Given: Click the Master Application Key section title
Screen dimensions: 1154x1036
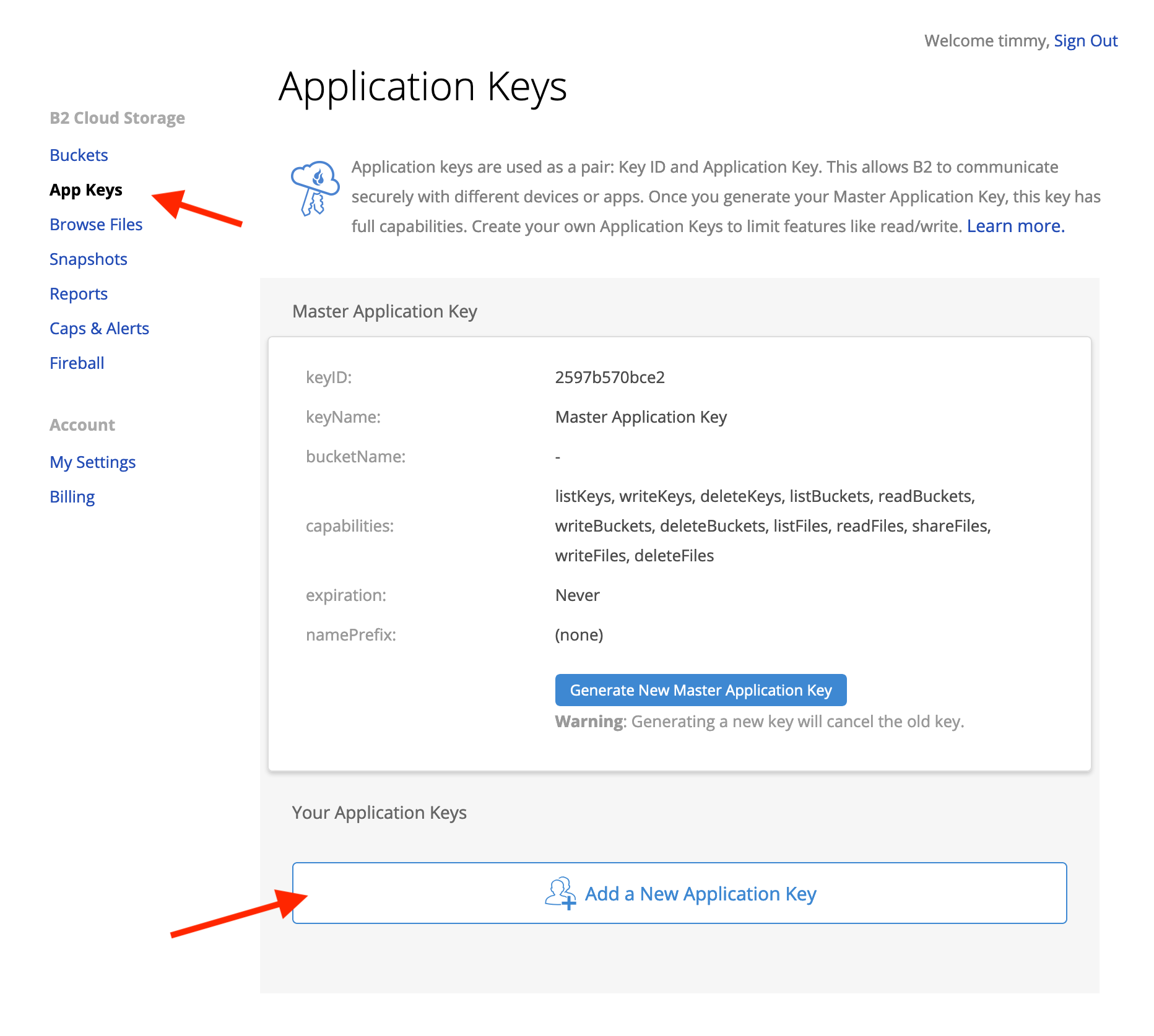Looking at the screenshot, I should point(384,311).
